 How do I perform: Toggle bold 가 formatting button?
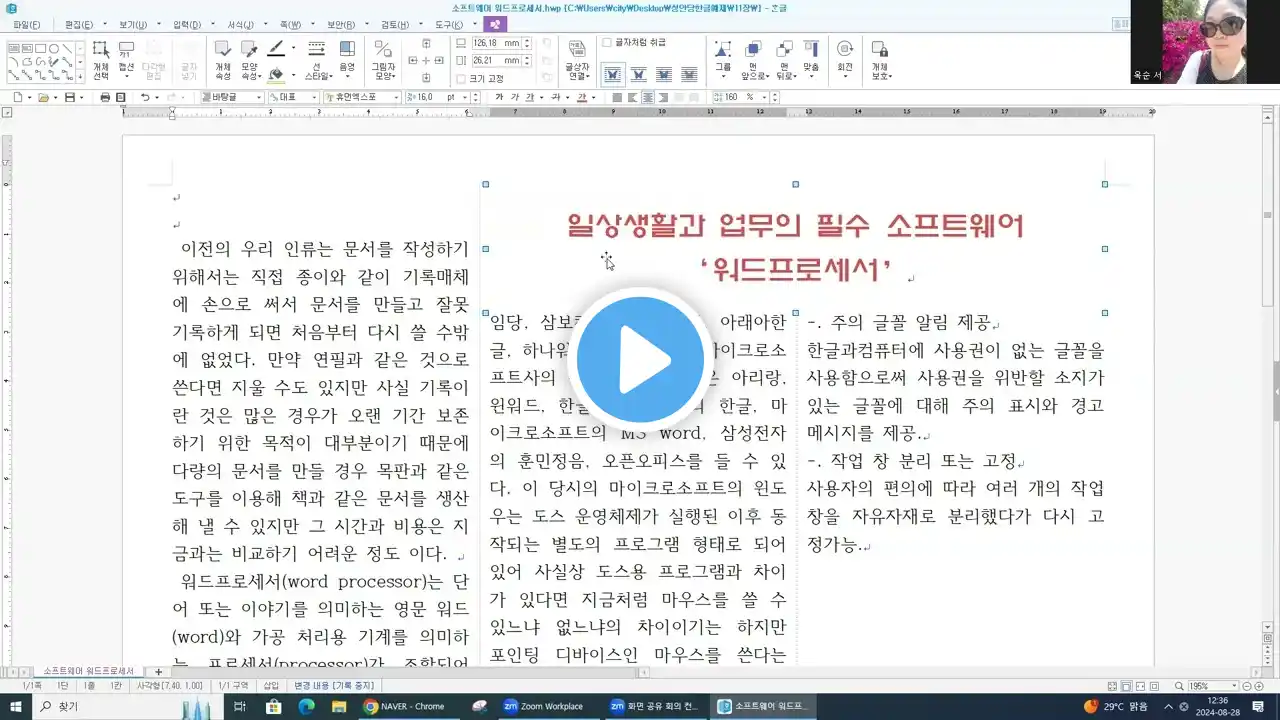pos(499,97)
